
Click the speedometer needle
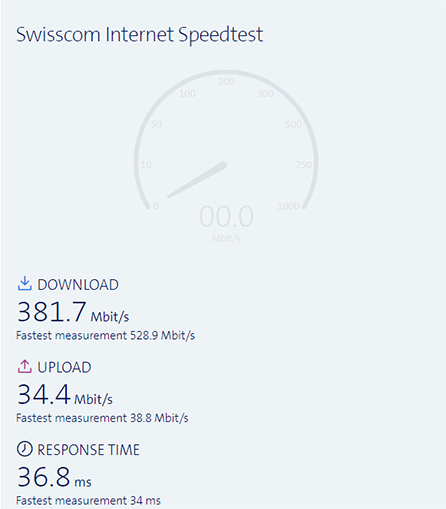point(197,180)
